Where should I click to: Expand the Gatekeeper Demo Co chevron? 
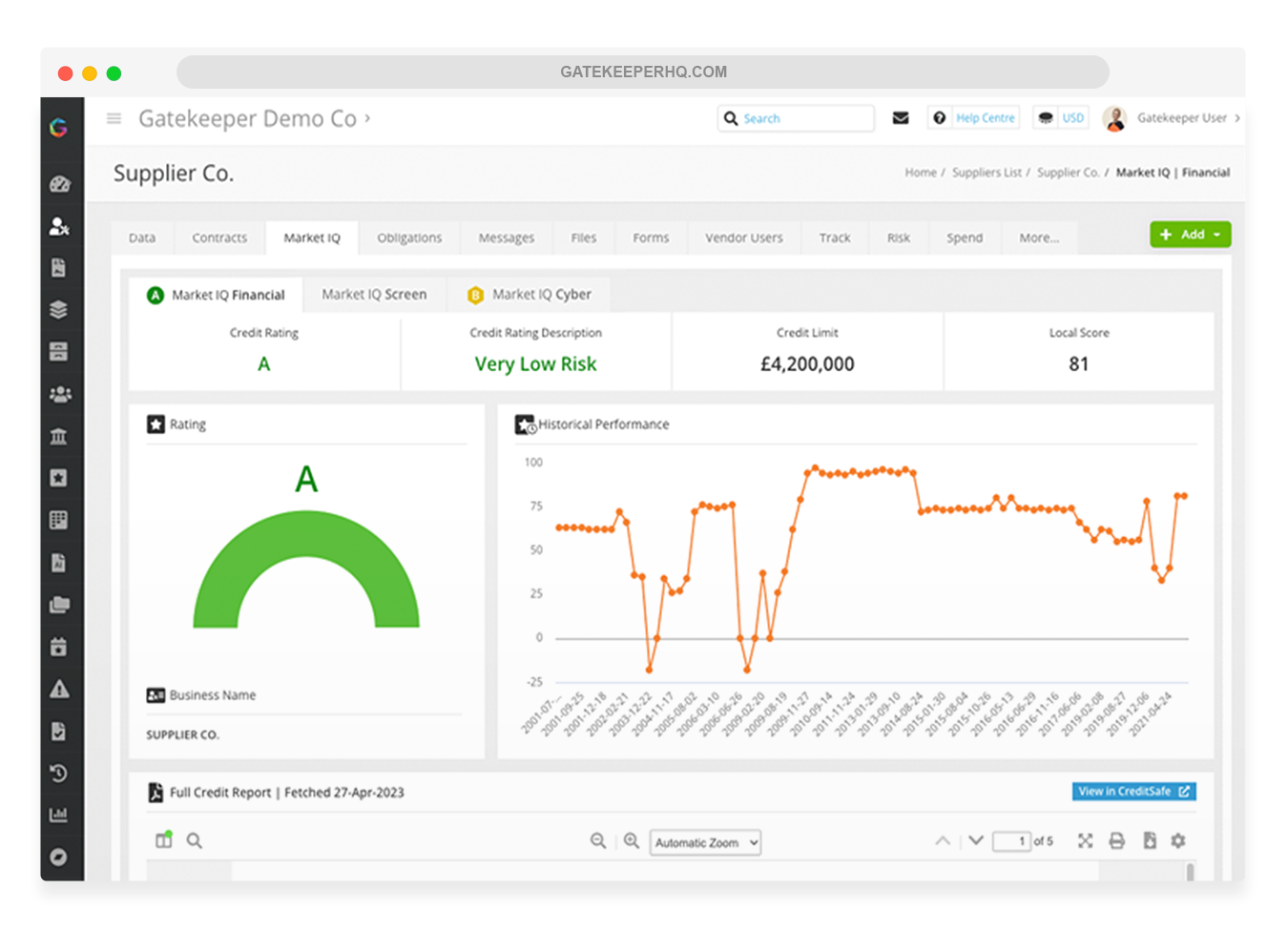367,118
